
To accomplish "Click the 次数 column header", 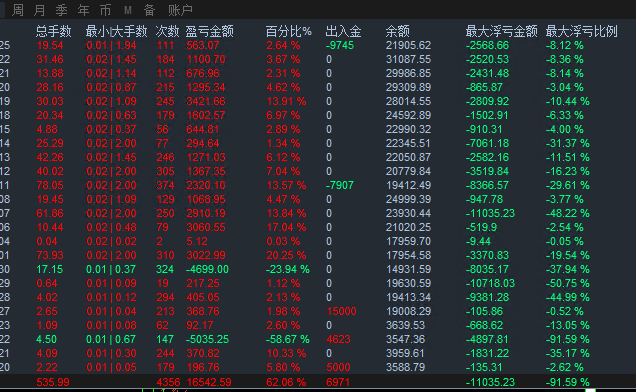I will pyautogui.click(x=167, y=31).
